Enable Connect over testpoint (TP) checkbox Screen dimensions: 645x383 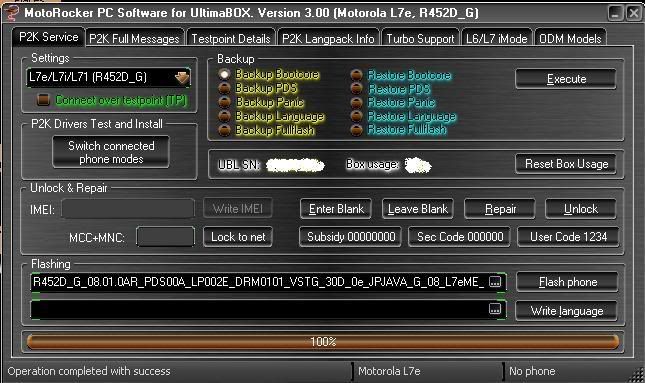43,100
